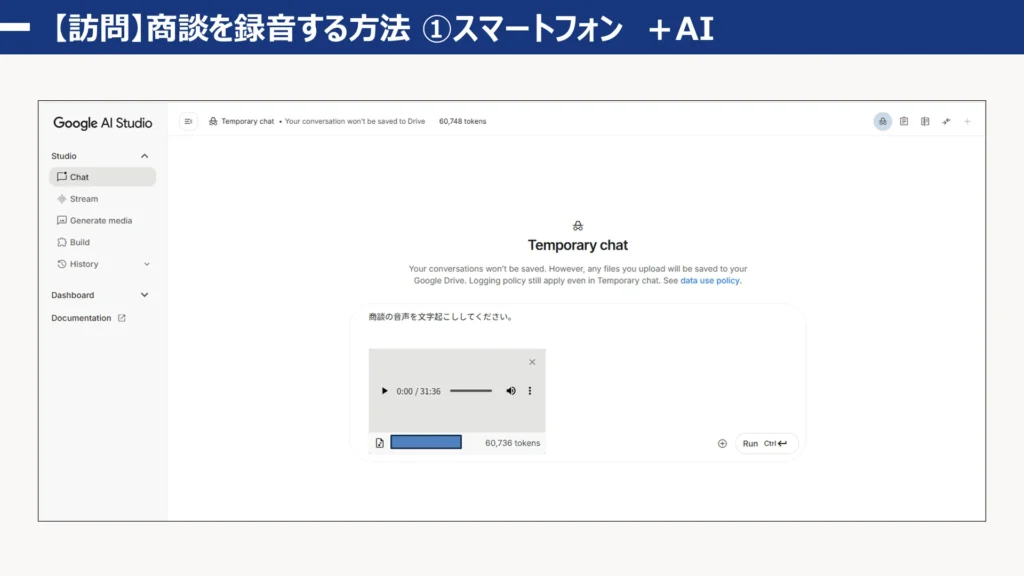Mute the audio with speaker icon

coord(511,391)
